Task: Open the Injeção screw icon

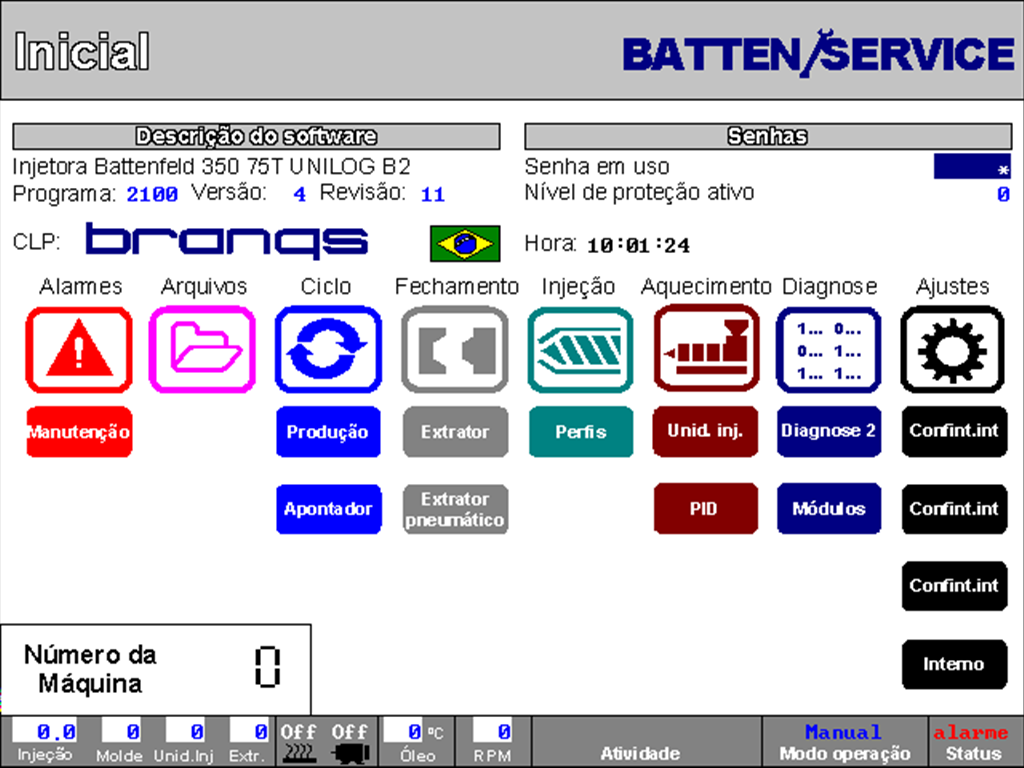Action: point(581,349)
